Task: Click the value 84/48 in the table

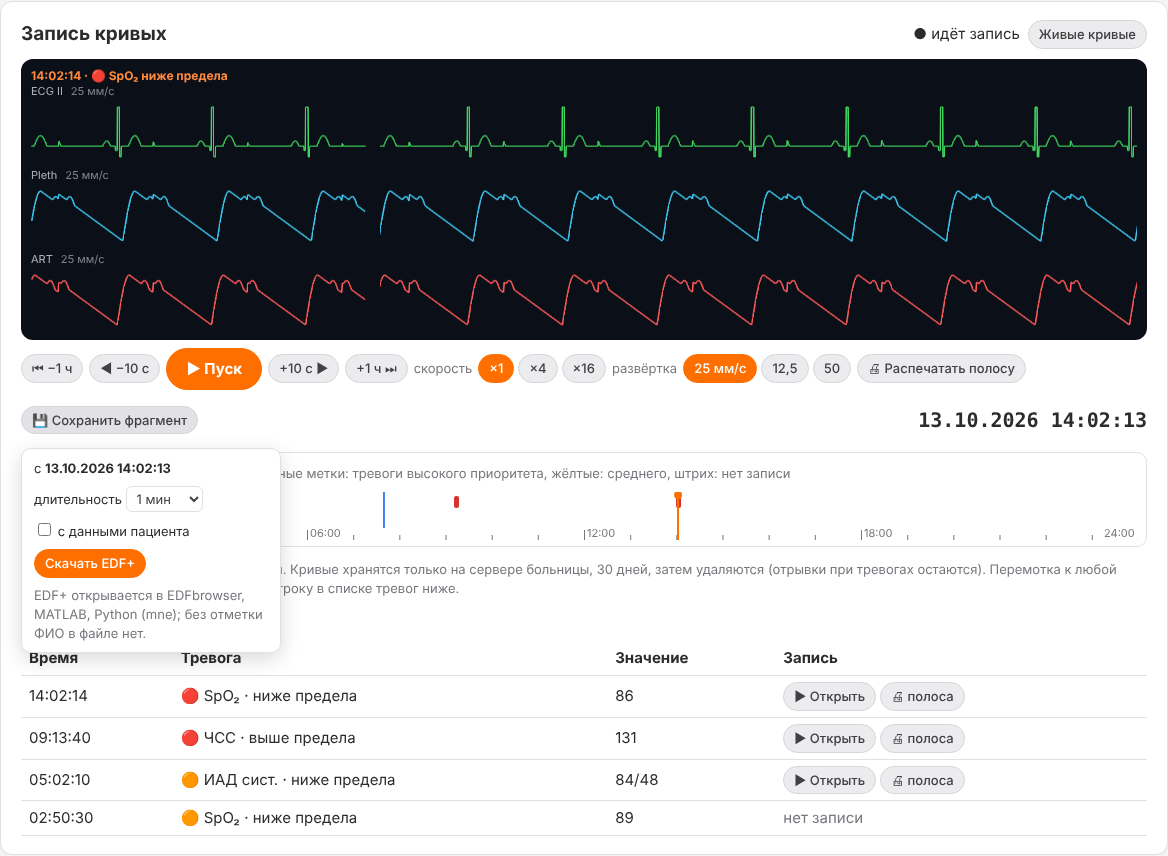Action: (637, 779)
